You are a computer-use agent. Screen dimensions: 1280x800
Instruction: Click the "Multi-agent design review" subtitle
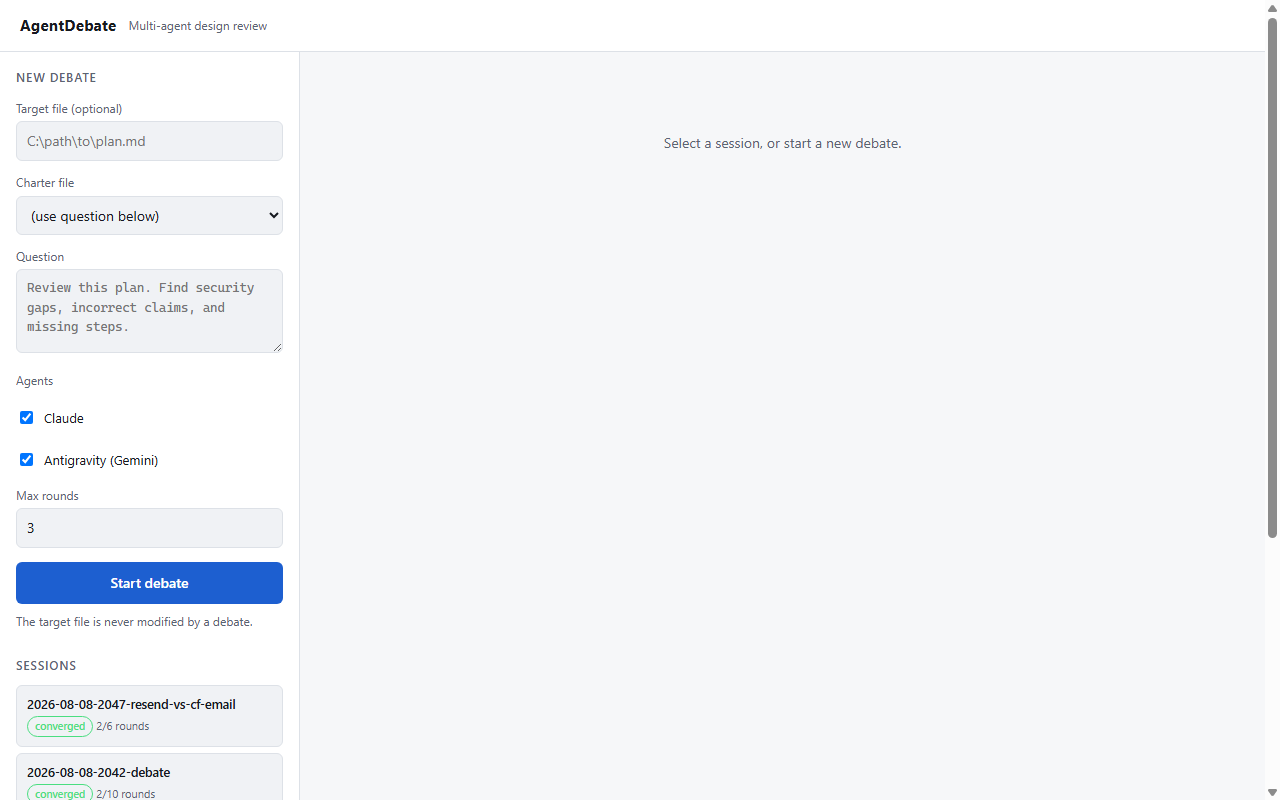pos(198,26)
